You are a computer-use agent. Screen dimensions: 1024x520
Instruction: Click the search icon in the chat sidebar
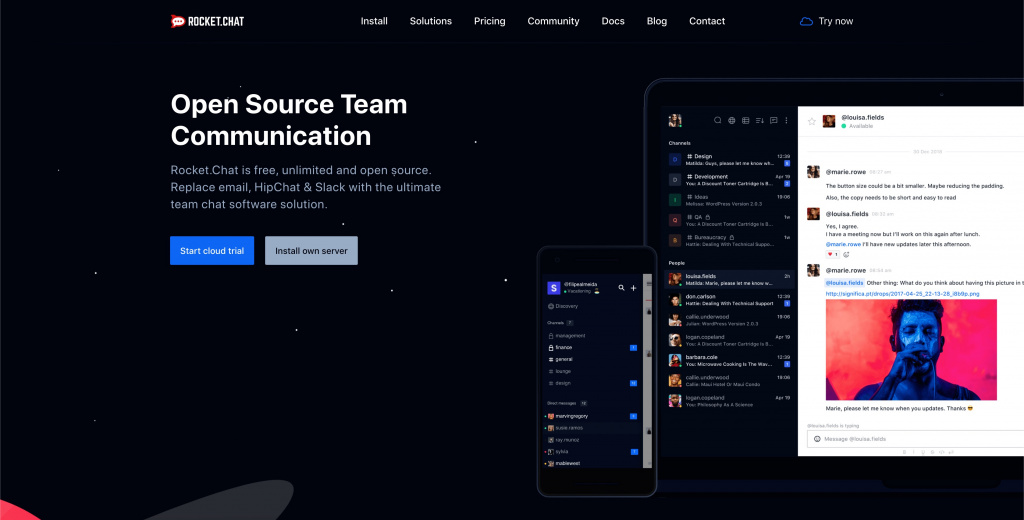(x=717, y=121)
